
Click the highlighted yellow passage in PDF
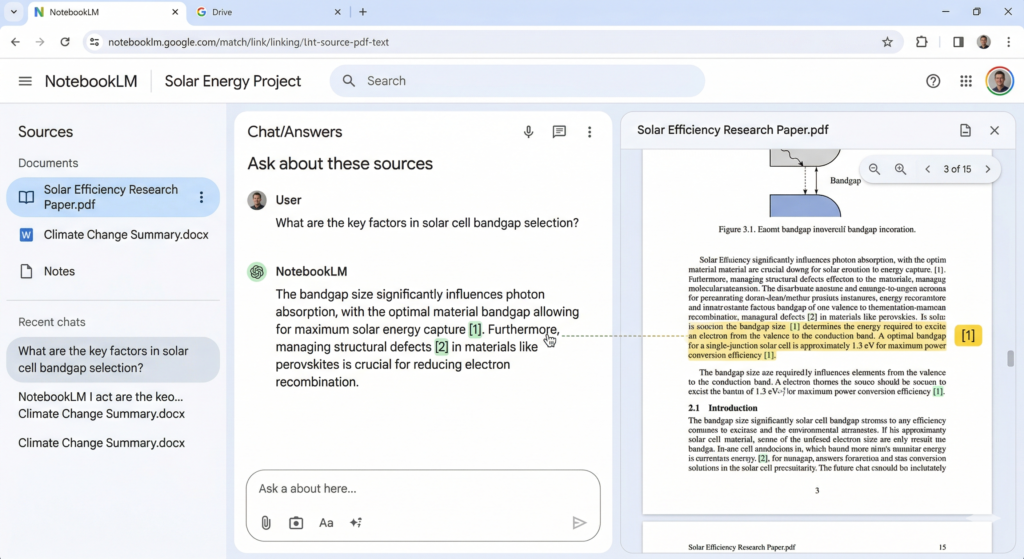point(816,341)
